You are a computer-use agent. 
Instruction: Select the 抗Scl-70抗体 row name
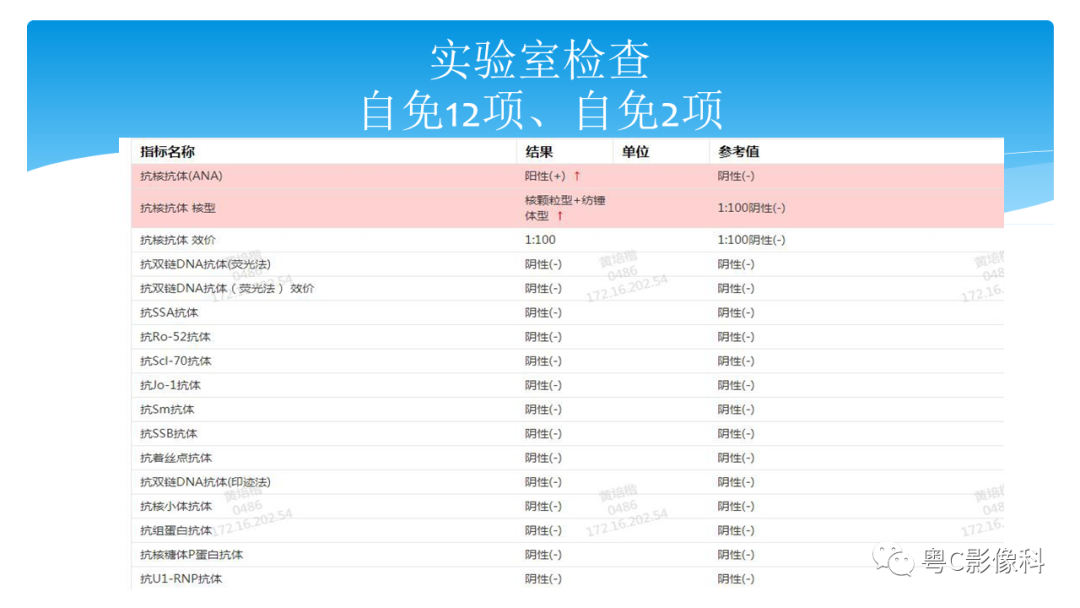(x=176, y=361)
